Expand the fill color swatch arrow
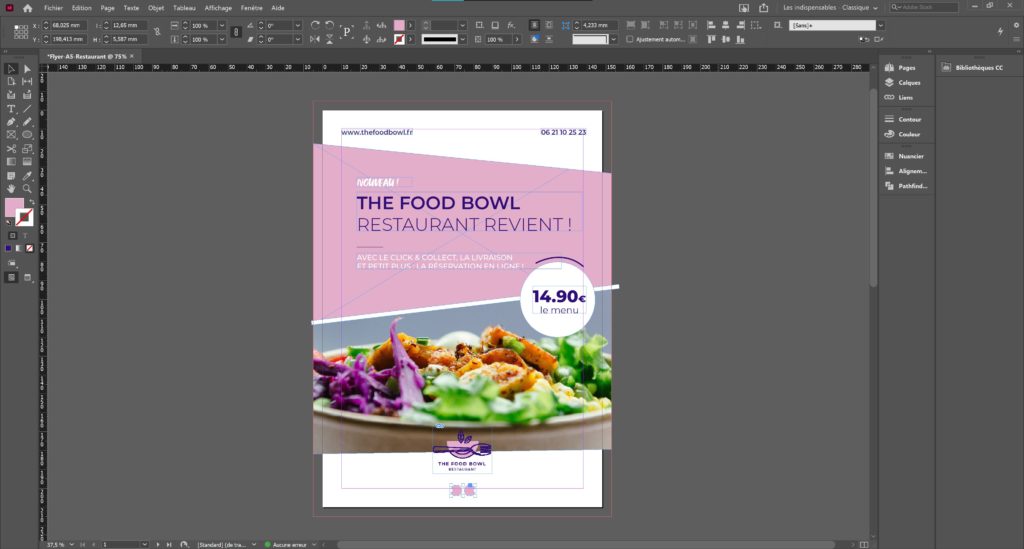The width and height of the screenshot is (1024, 549). (411, 25)
